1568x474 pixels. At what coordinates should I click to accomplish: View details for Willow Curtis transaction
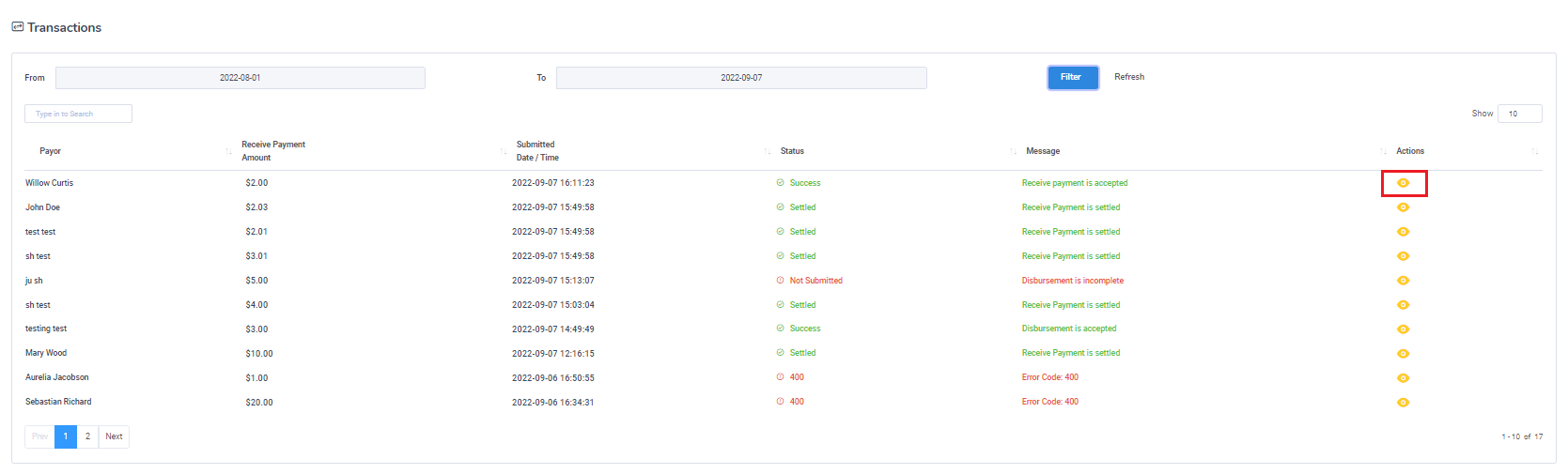[1403, 183]
